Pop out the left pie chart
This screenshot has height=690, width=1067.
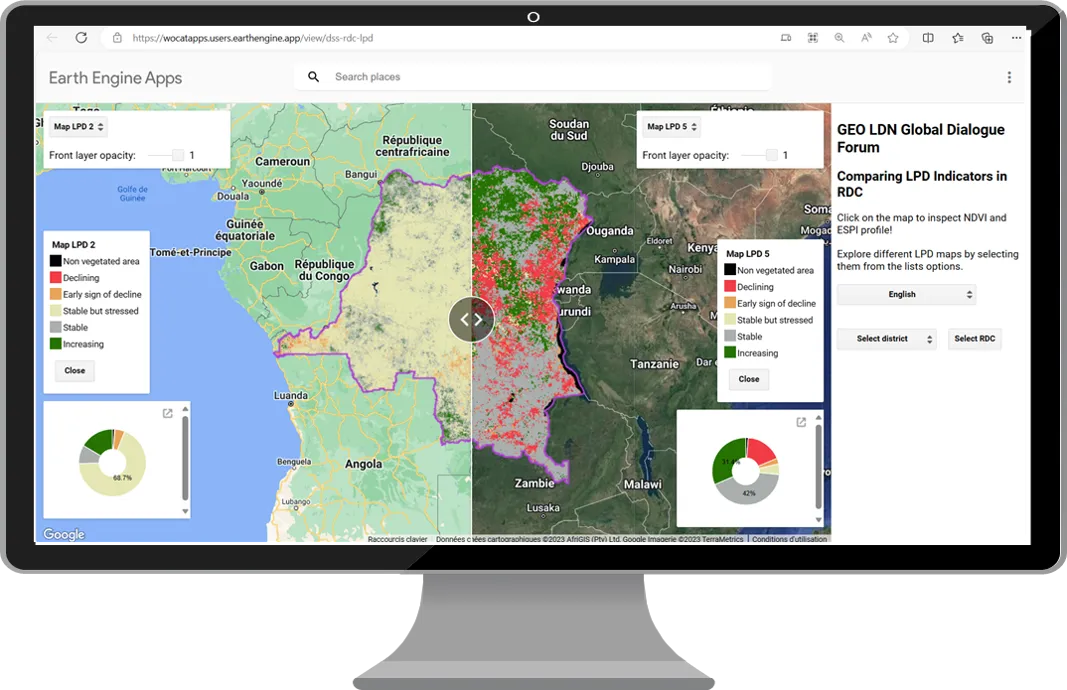(x=168, y=413)
